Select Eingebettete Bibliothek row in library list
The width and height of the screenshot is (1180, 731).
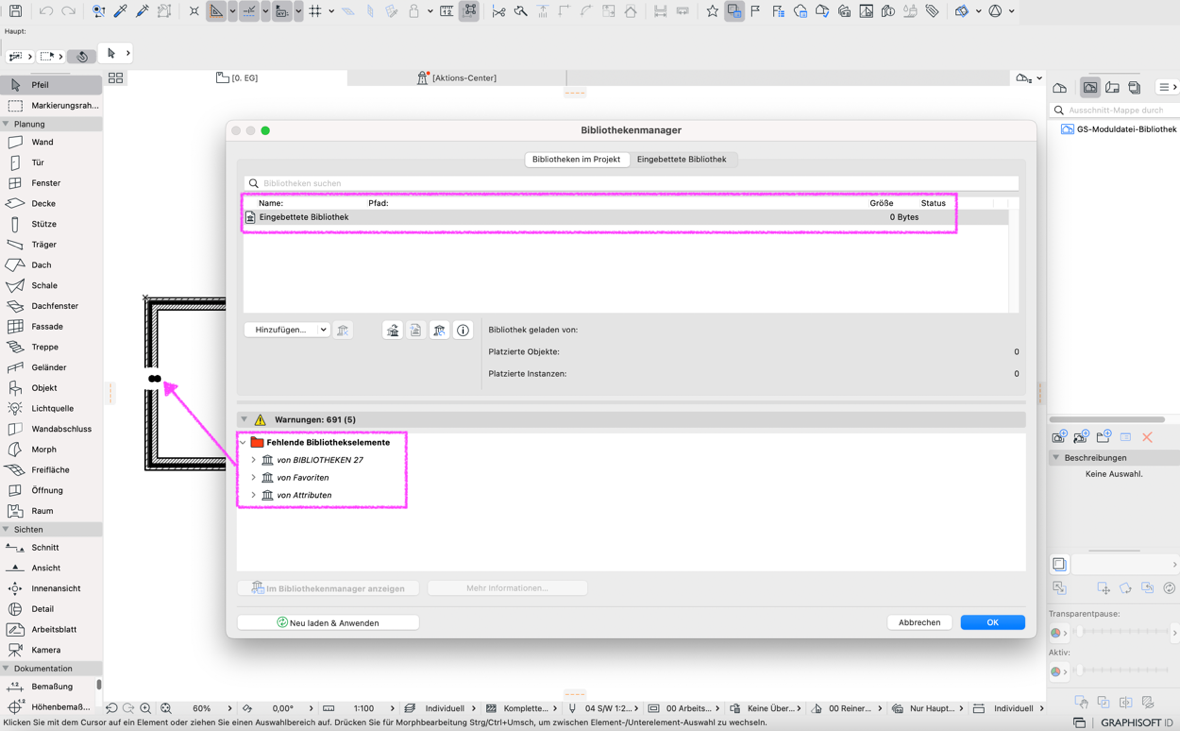[625, 218]
